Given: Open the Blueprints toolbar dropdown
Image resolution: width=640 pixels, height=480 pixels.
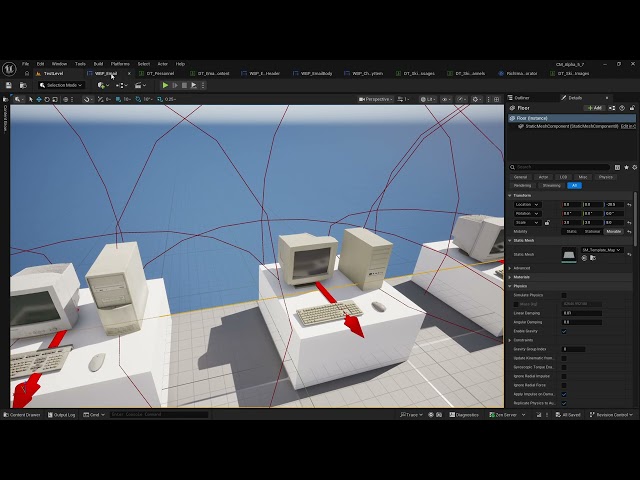Looking at the screenshot, I should 121,85.
